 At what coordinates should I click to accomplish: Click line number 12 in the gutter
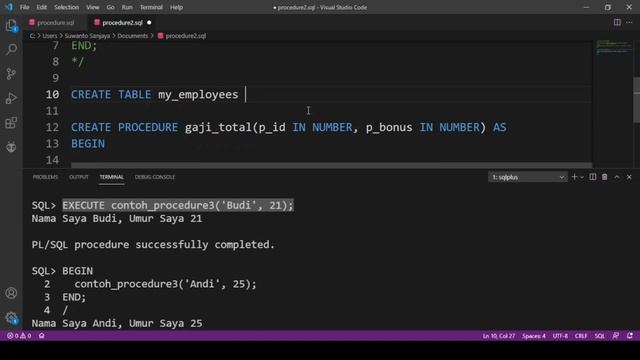point(52,127)
